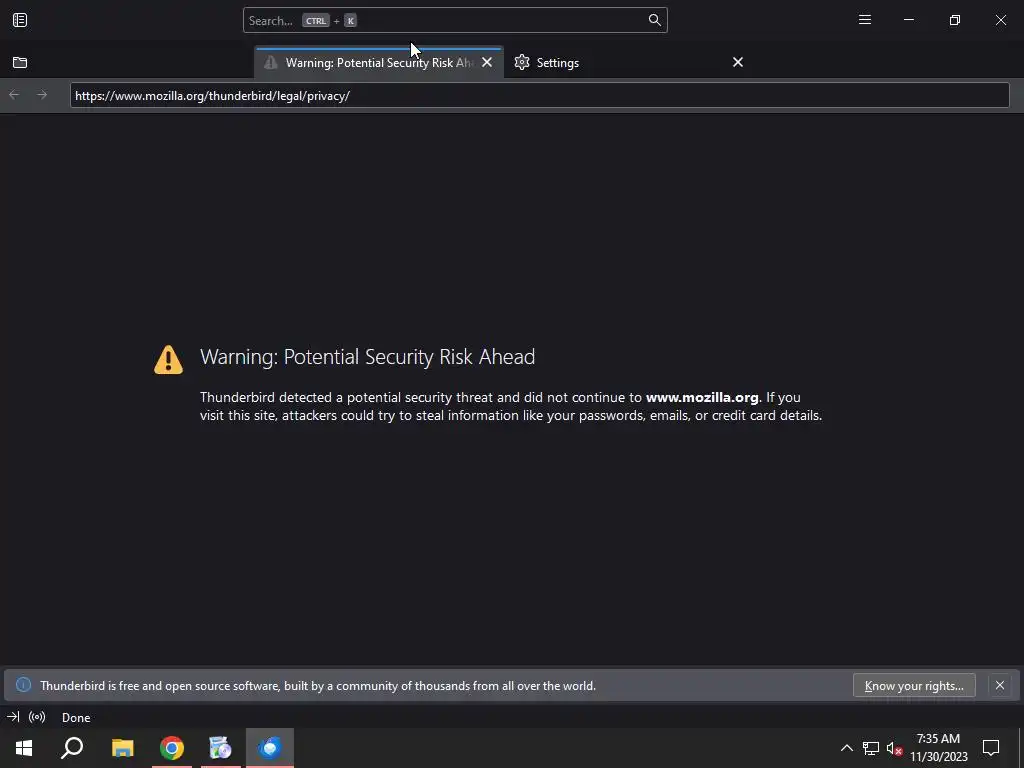The height and width of the screenshot is (768, 1024).
Task: Close the Security Risk warning tab
Action: coord(487,63)
